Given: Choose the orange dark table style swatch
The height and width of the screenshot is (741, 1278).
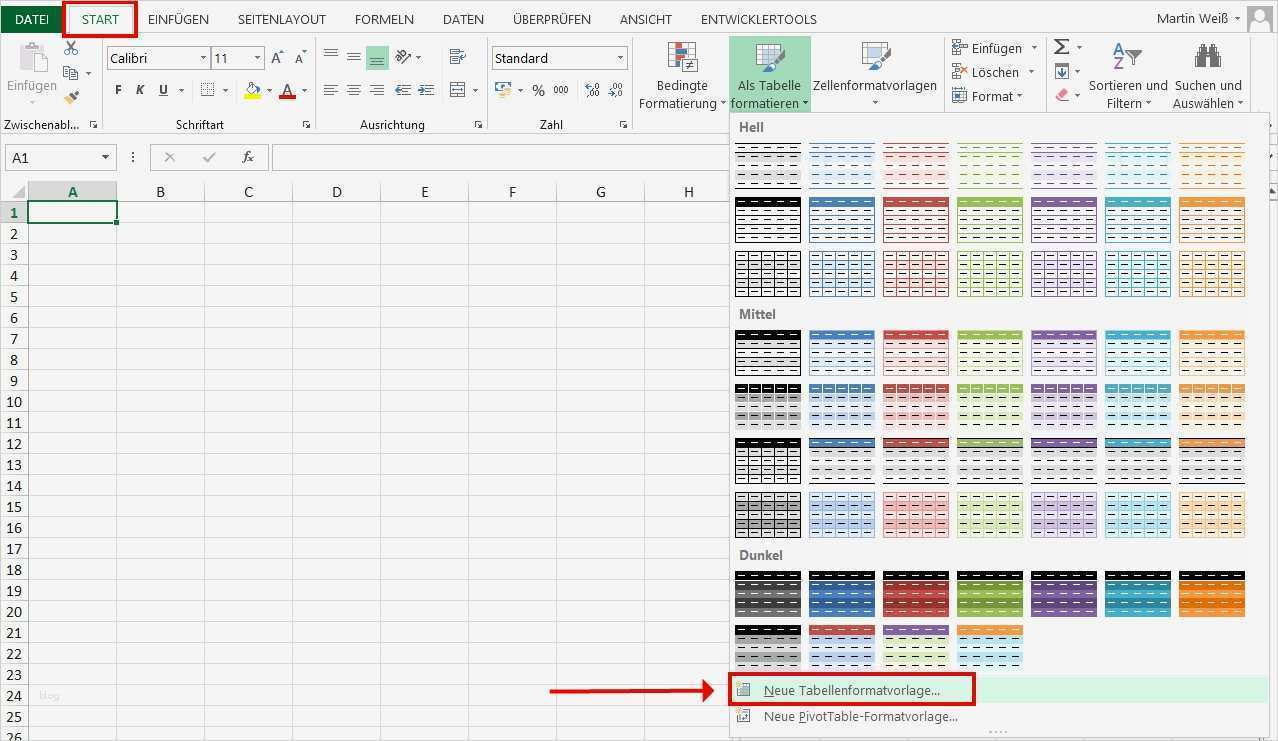Looking at the screenshot, I should (1212, 593).
